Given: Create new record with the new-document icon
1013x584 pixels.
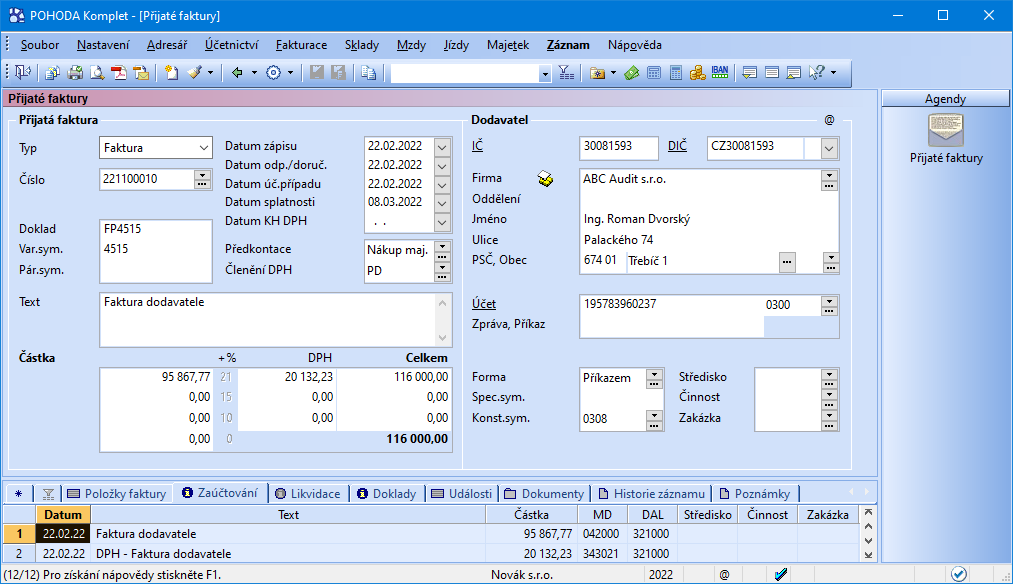Looking at the screenshot, I should point(171,73).
